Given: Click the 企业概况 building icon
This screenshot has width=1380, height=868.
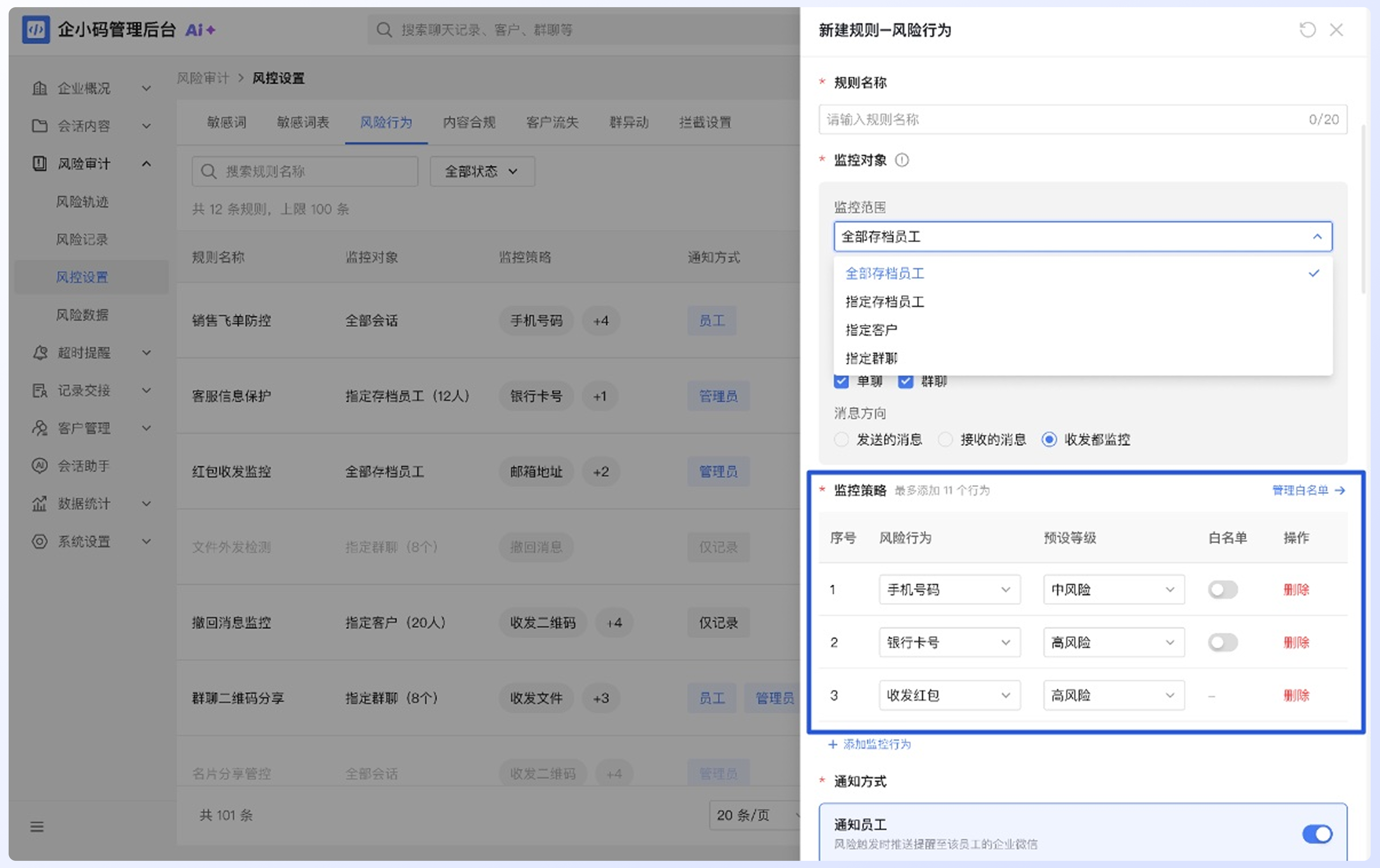Looking at the screenshot, I should (40, 88).
